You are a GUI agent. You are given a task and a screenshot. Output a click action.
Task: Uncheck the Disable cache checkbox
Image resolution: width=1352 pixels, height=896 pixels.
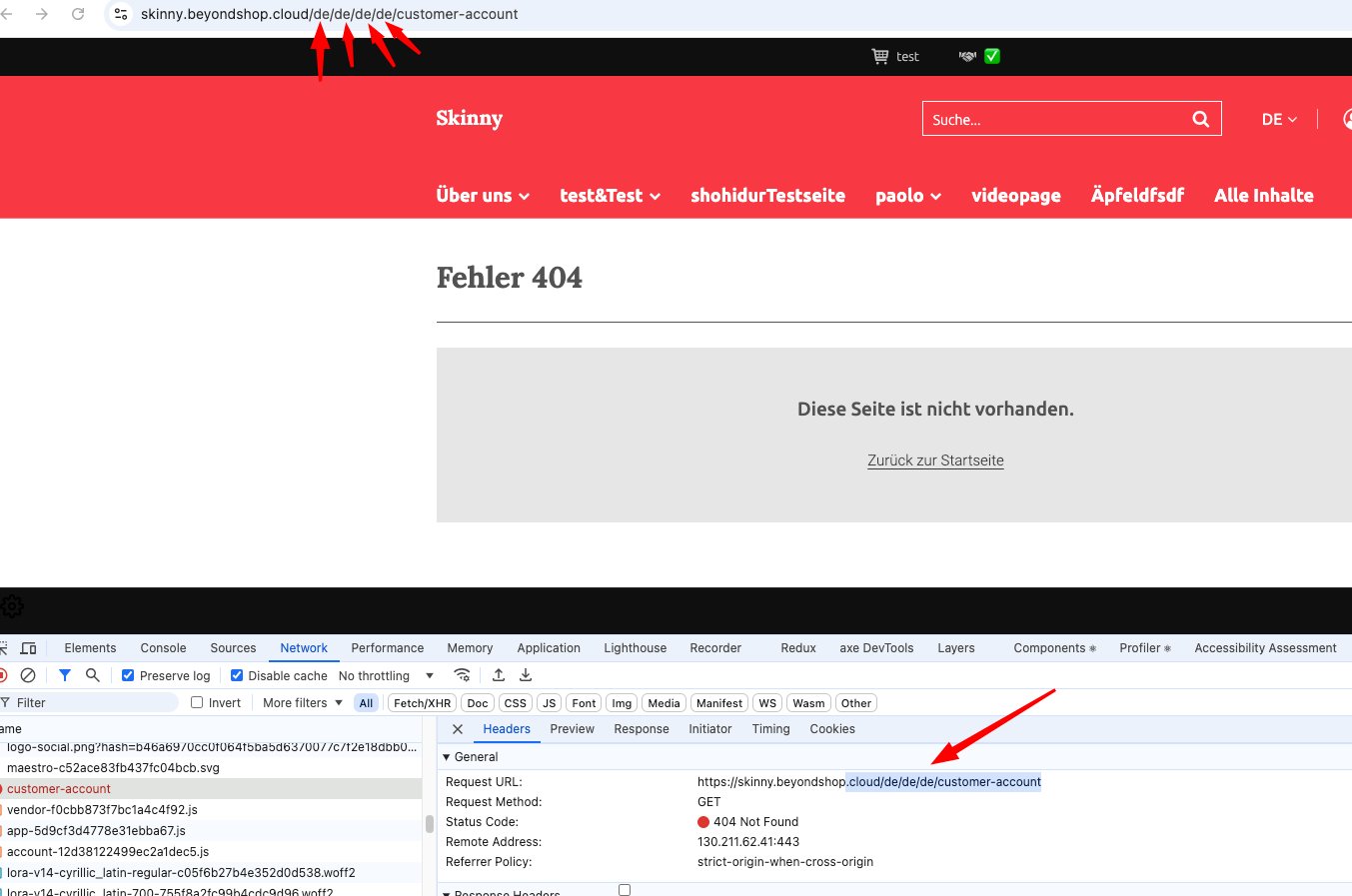click(237, 675)
